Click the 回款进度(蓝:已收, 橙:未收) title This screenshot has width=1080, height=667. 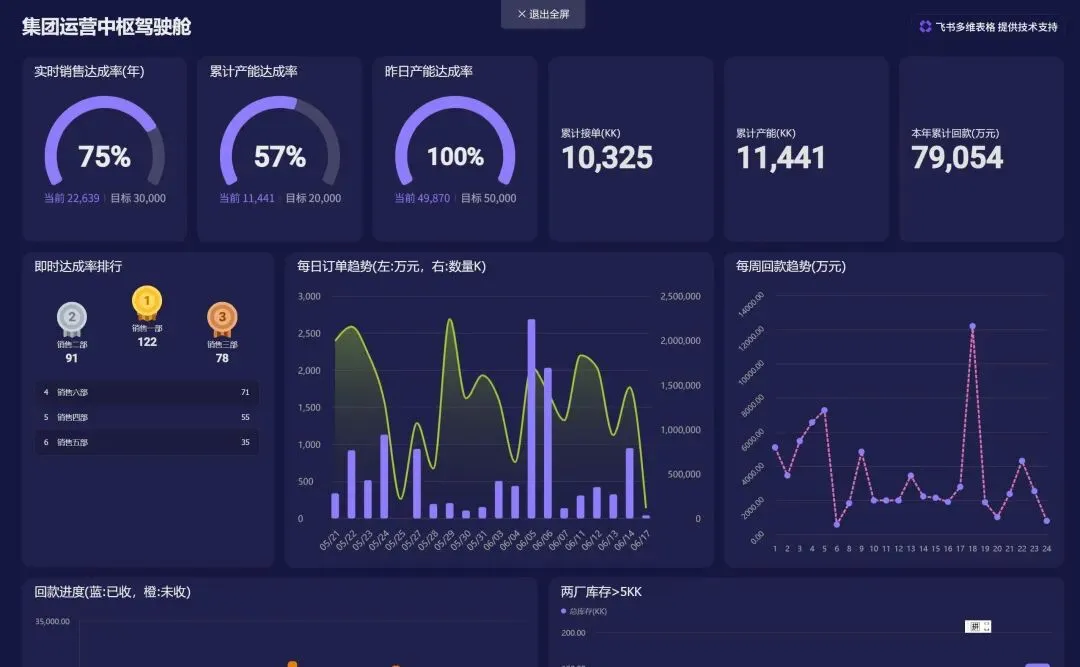pos(112,591)
